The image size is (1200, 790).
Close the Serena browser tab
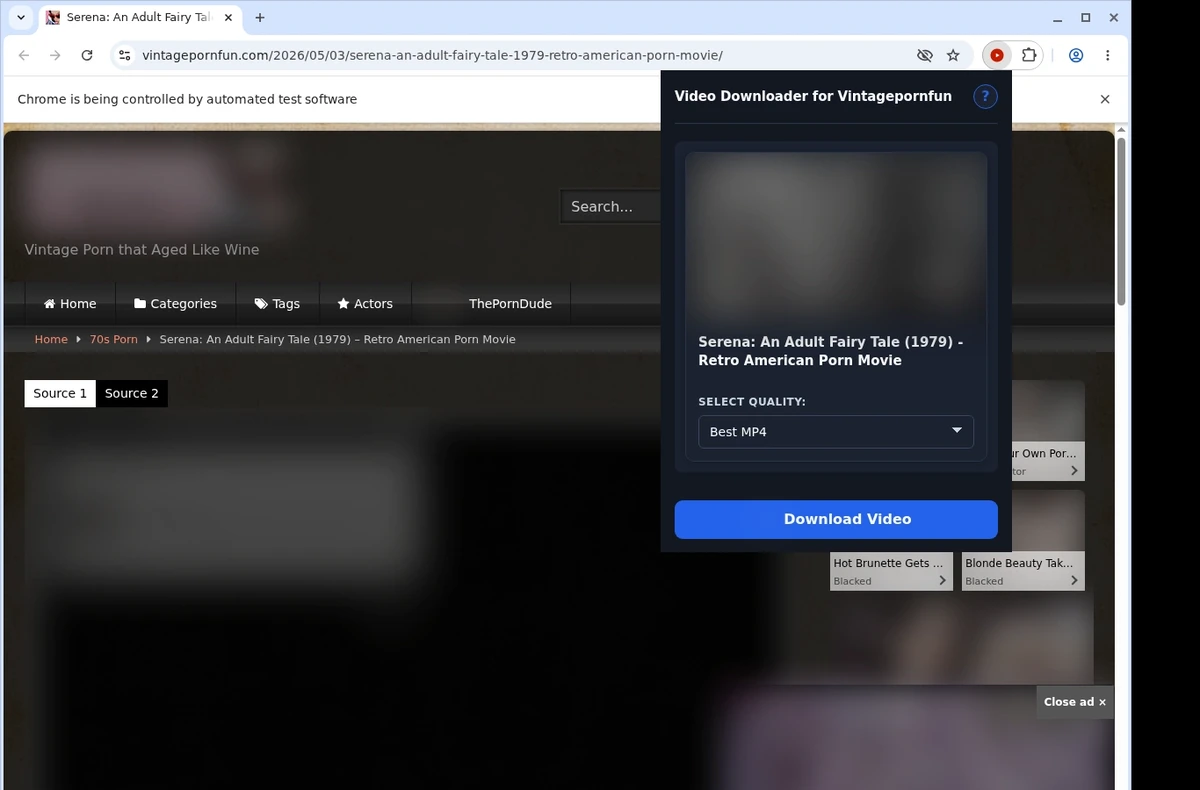click(x=229, y=18)
